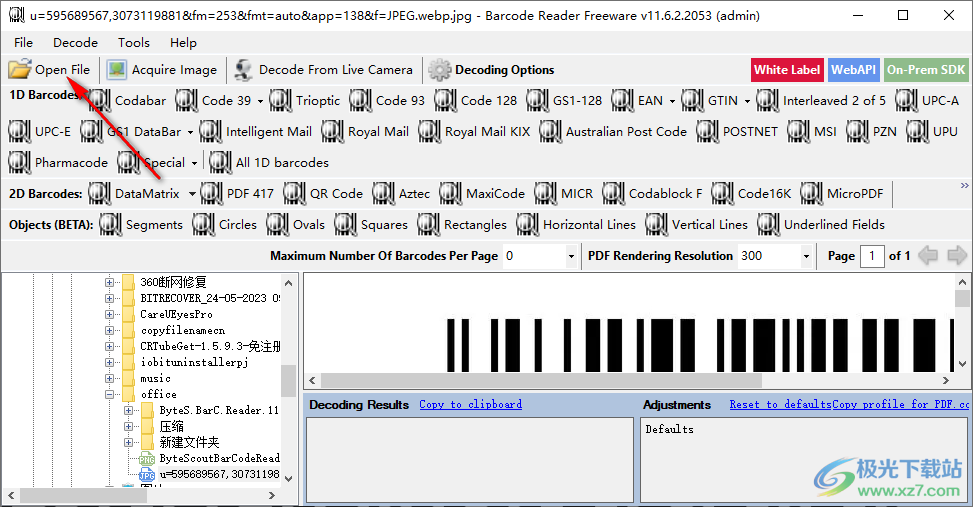Click the White Label button
This screenshot has width=973, height=507.
787,70
